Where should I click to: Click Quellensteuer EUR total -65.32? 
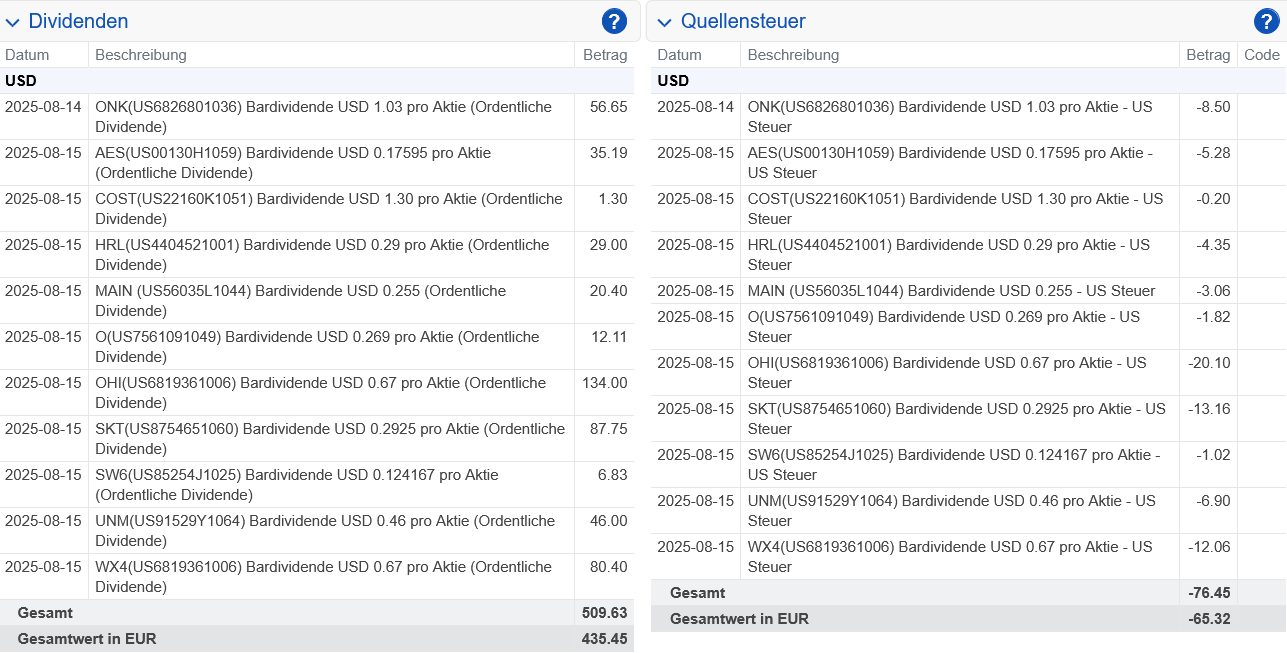(1209, 619)
